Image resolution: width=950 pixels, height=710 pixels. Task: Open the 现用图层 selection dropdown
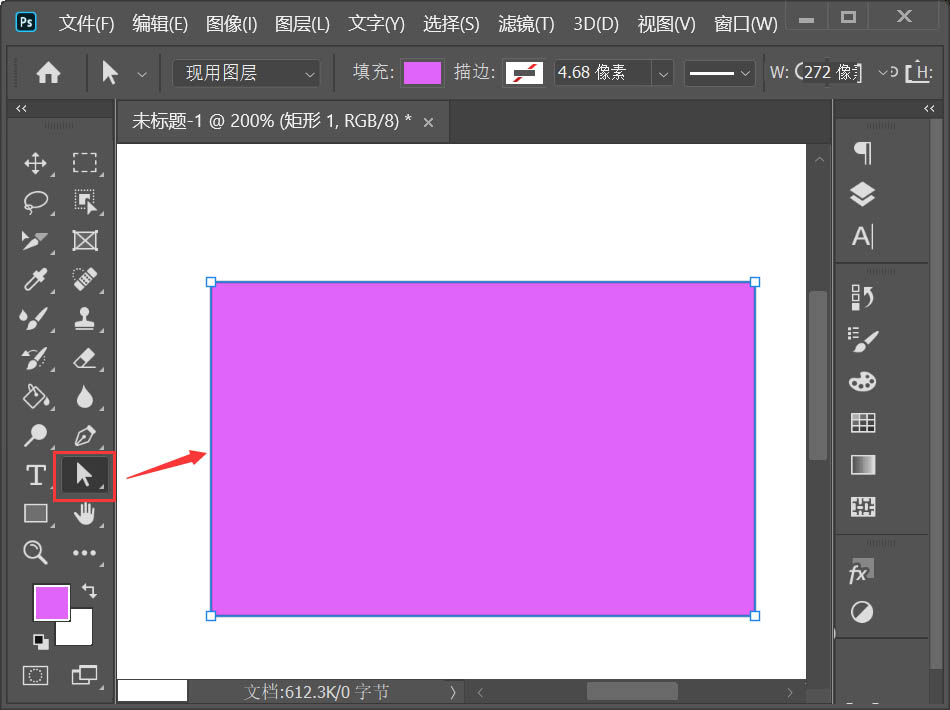click(245, 72)
